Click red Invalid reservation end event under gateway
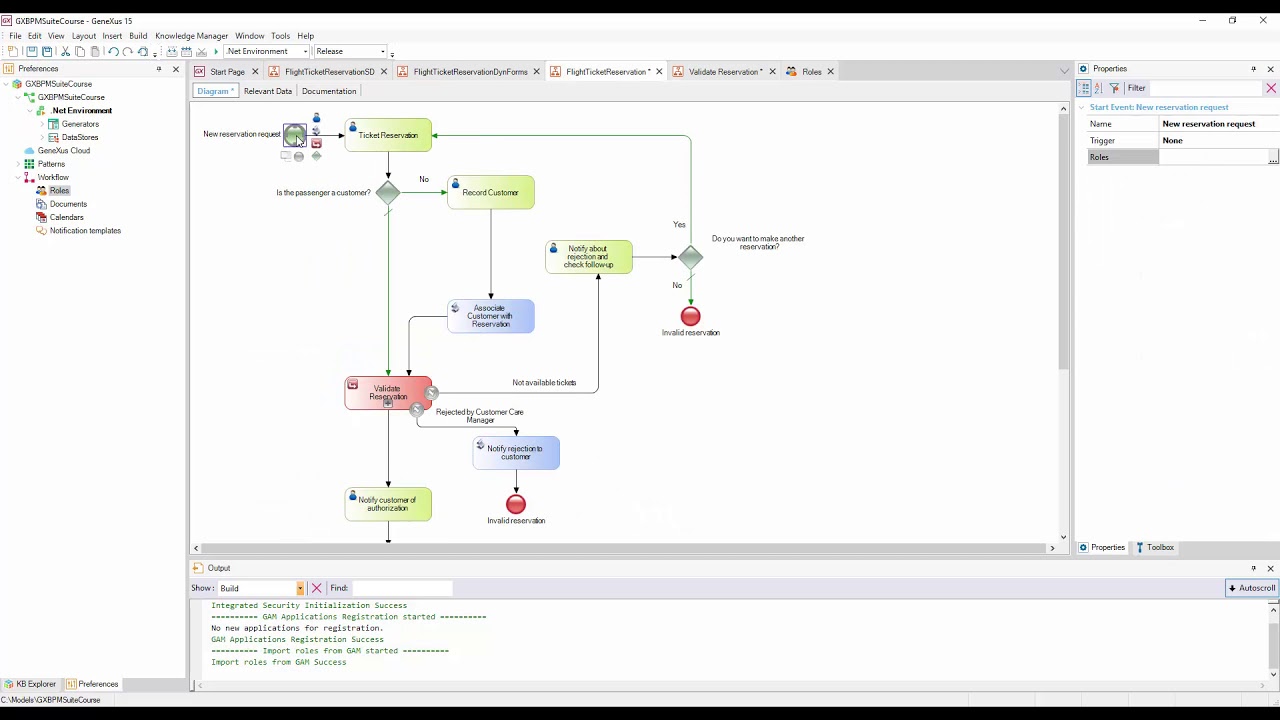This screenshot has width=1280, height=720. click(691, 317)
